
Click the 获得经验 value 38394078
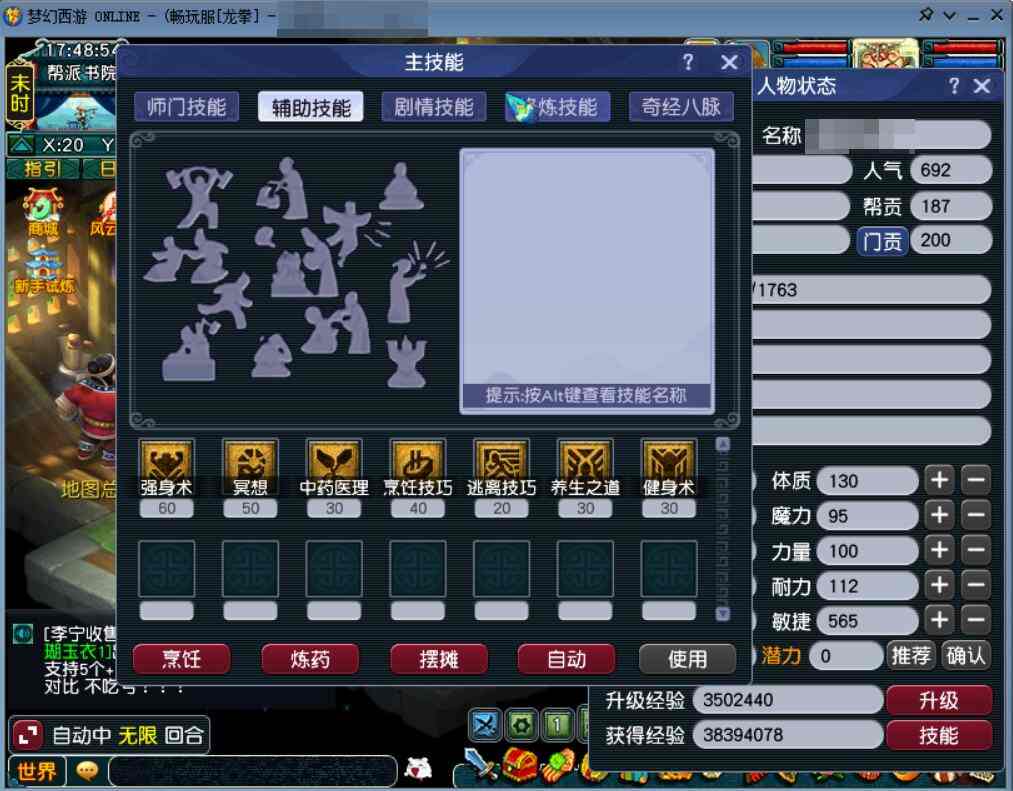[x=787, y=735]
